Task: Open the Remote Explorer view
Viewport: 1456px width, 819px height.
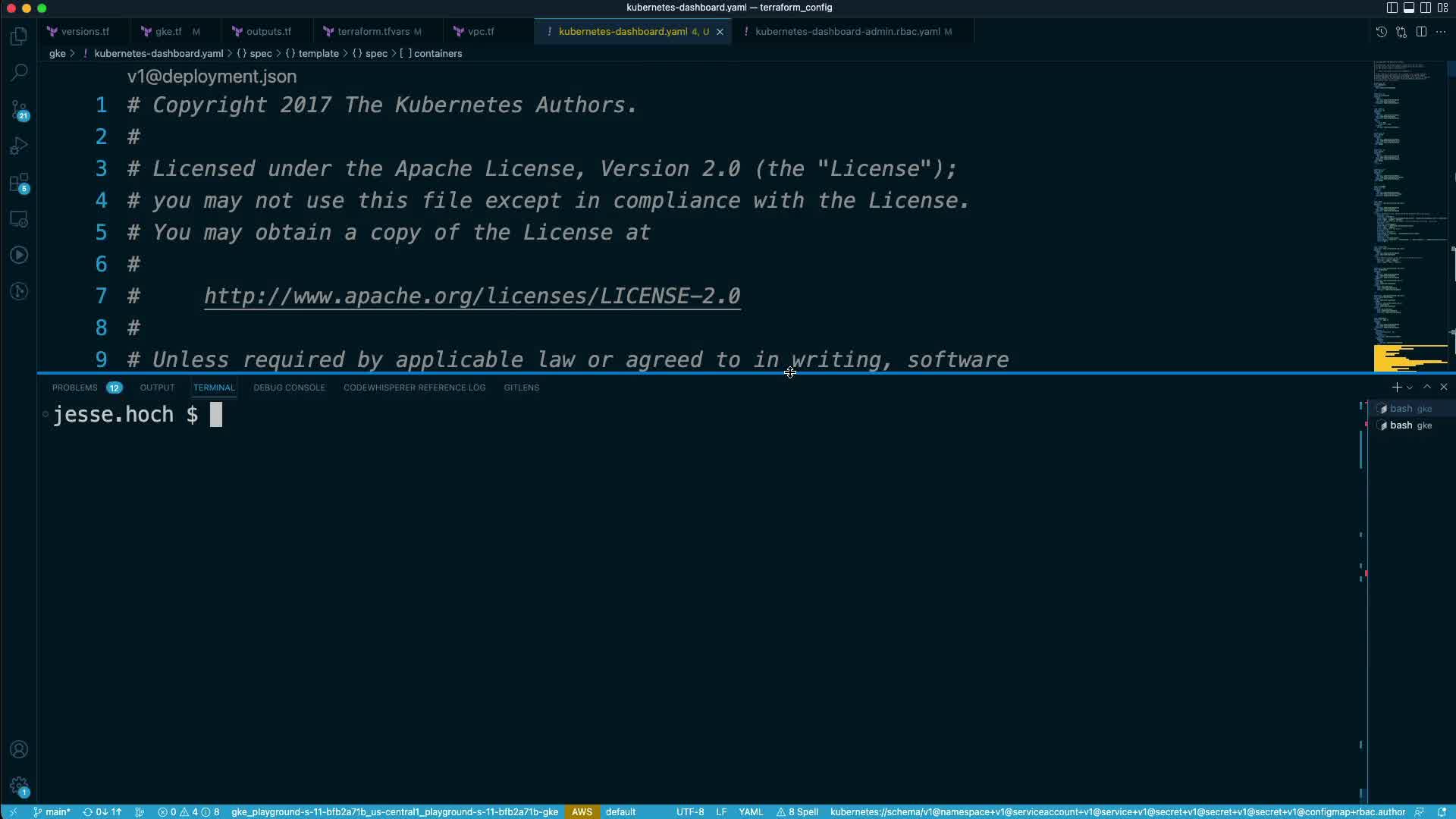Action: click(x=19, y=219)
